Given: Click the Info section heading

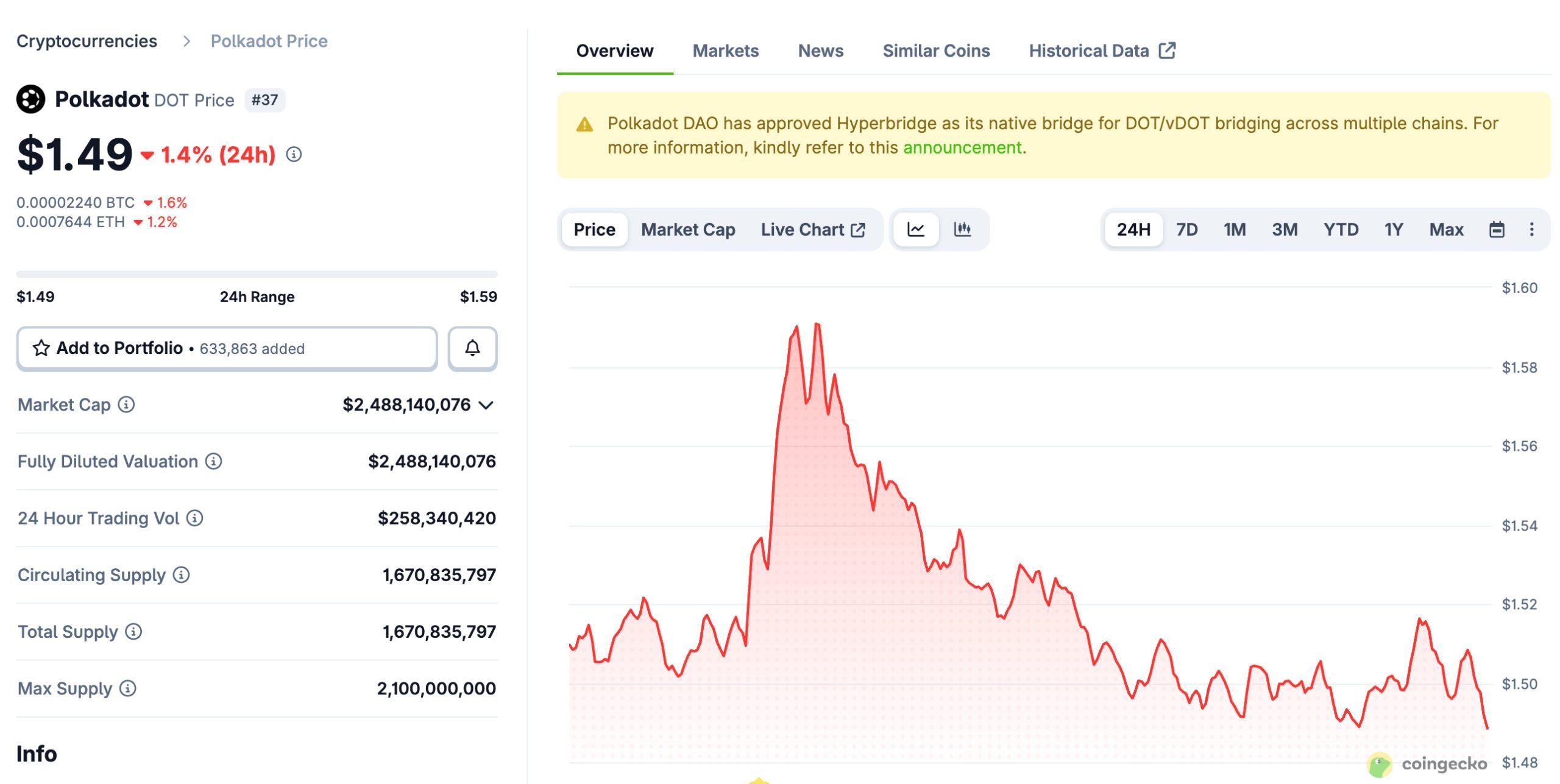Looking at the screenshot, I should pos(37,754).
